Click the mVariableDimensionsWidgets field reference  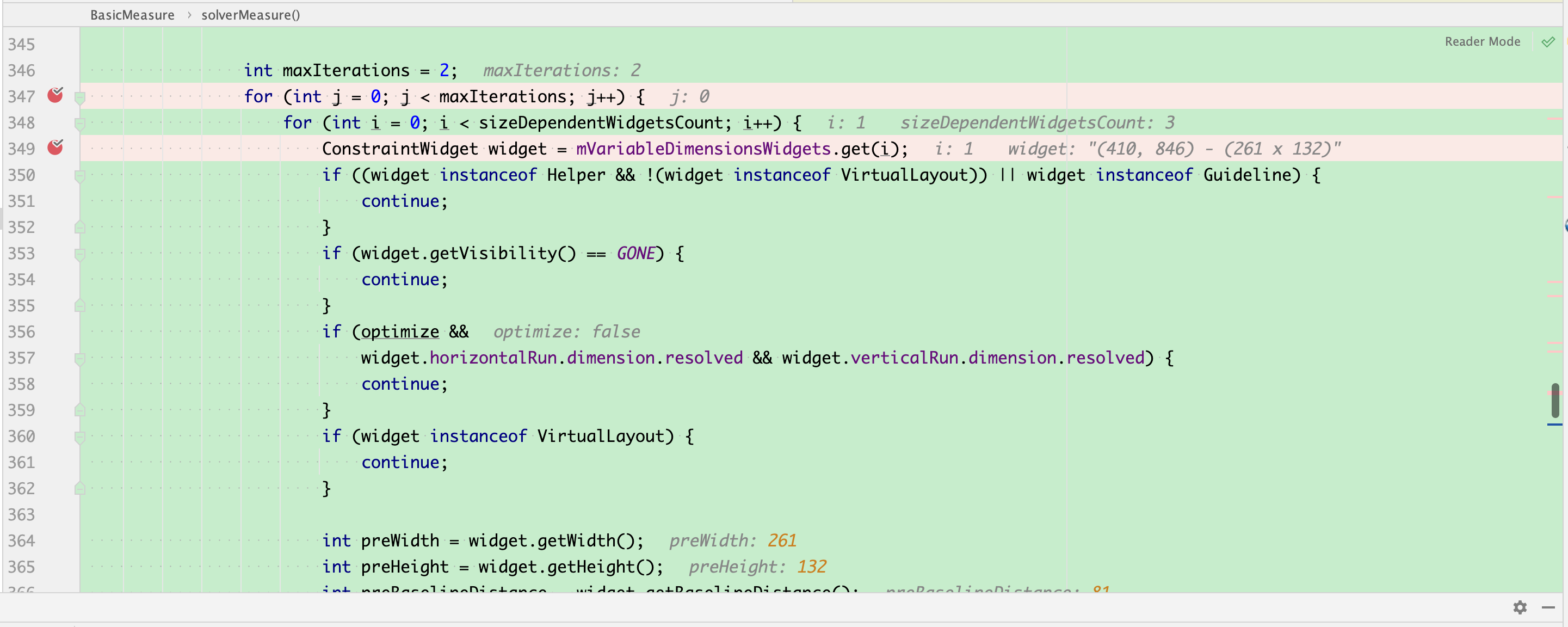pos(703,149)
